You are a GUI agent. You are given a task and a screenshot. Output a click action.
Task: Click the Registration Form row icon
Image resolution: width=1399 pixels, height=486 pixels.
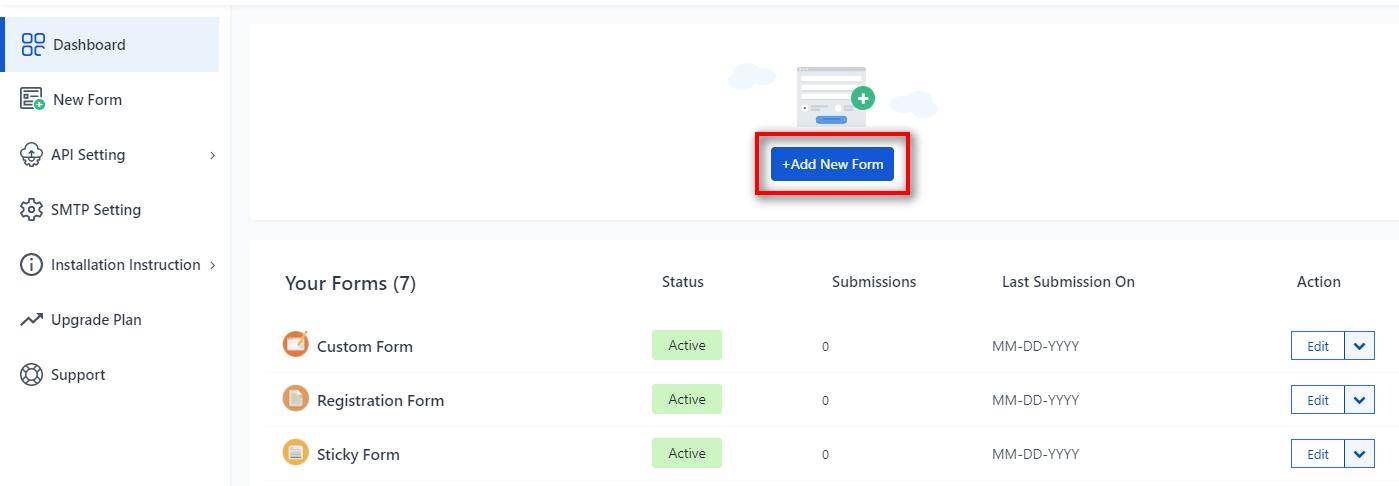pos(296,398)
